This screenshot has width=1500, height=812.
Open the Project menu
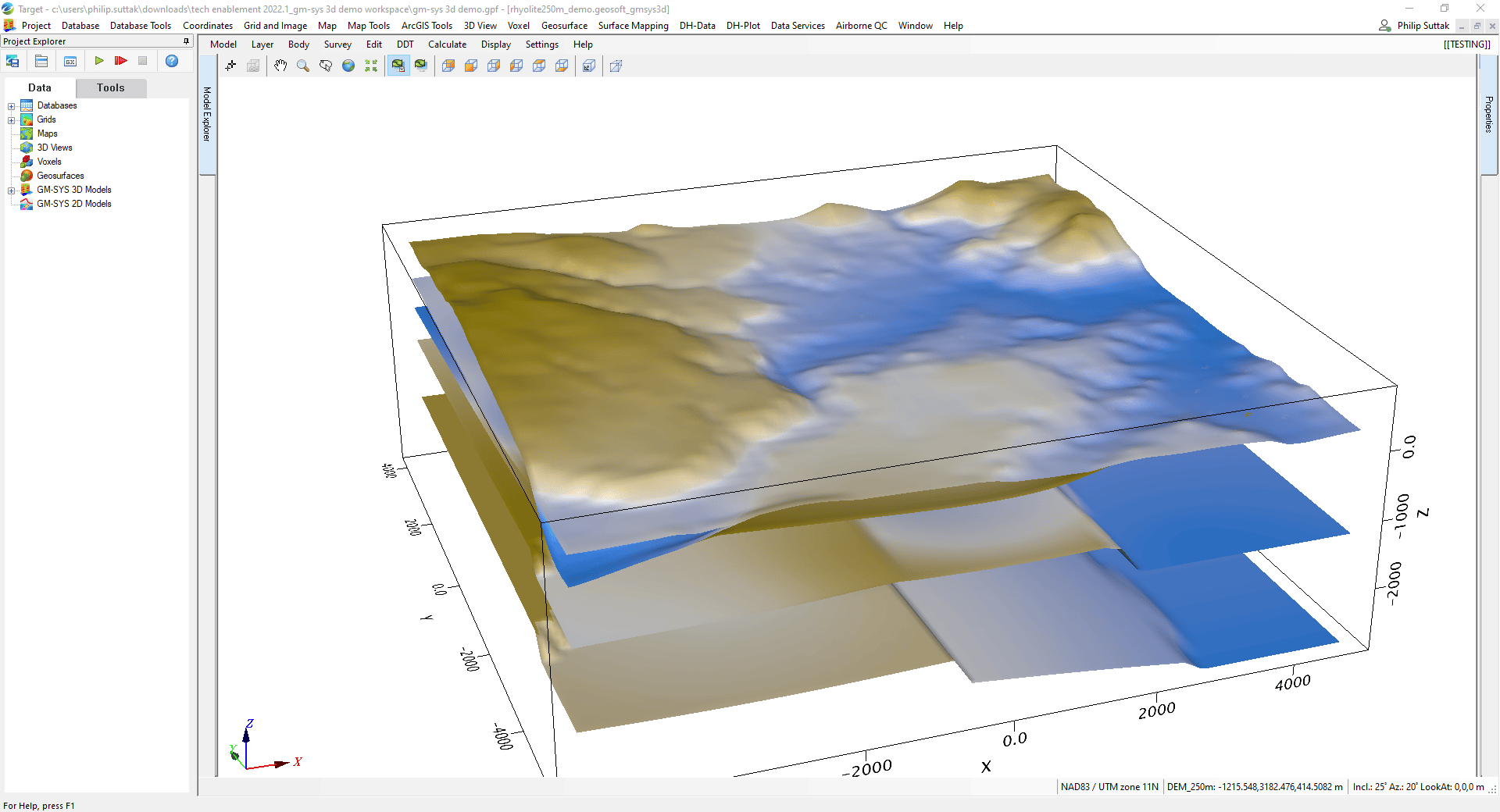36,26
